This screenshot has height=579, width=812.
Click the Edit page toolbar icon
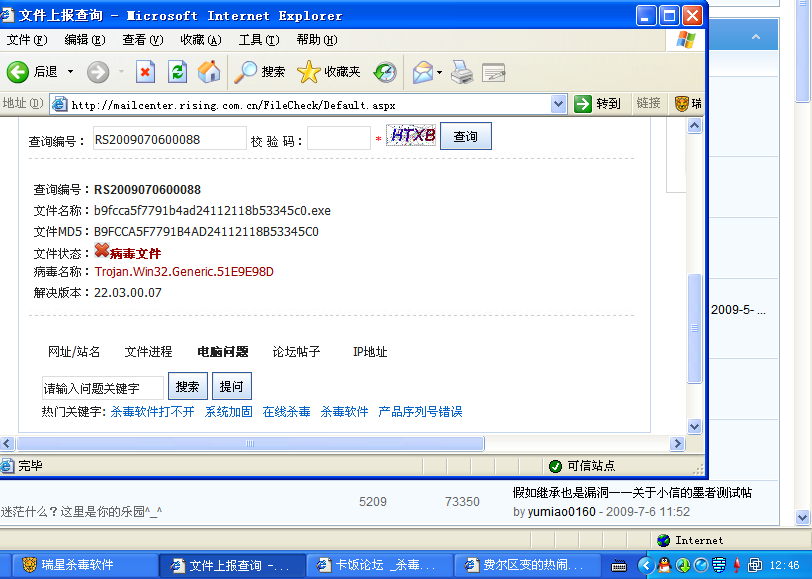click(x=494, y=73)
